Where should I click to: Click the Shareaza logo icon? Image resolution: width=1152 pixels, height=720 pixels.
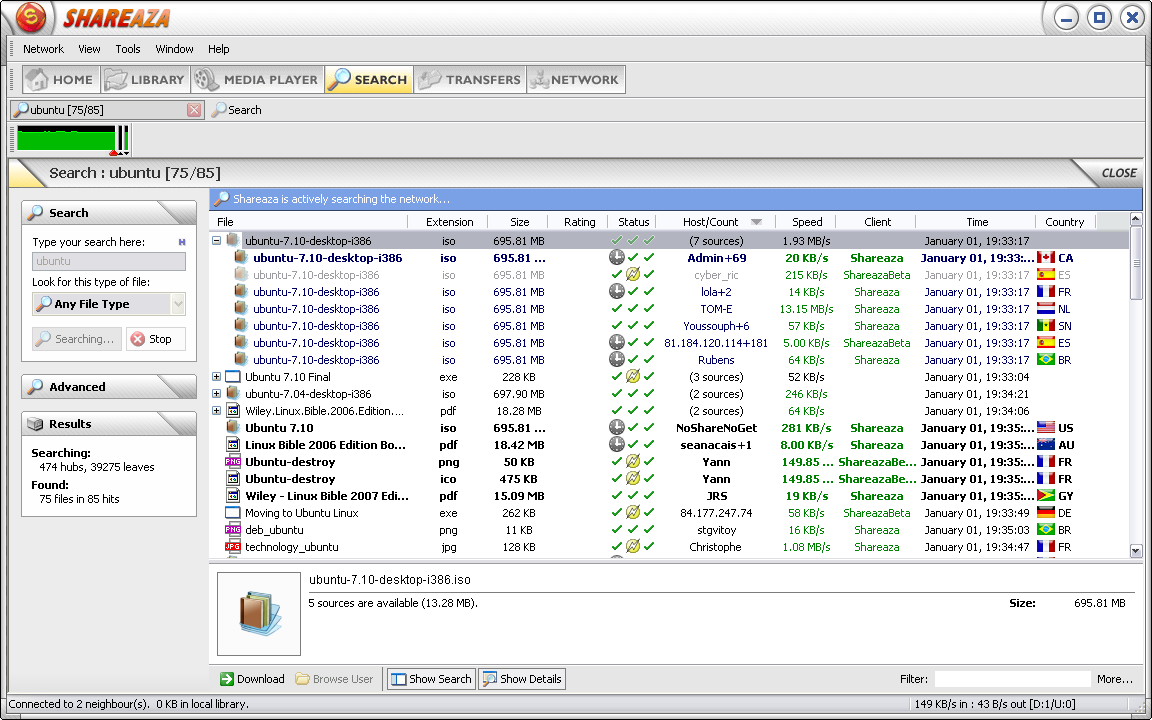pyautogui.click(x=30, y=18)
